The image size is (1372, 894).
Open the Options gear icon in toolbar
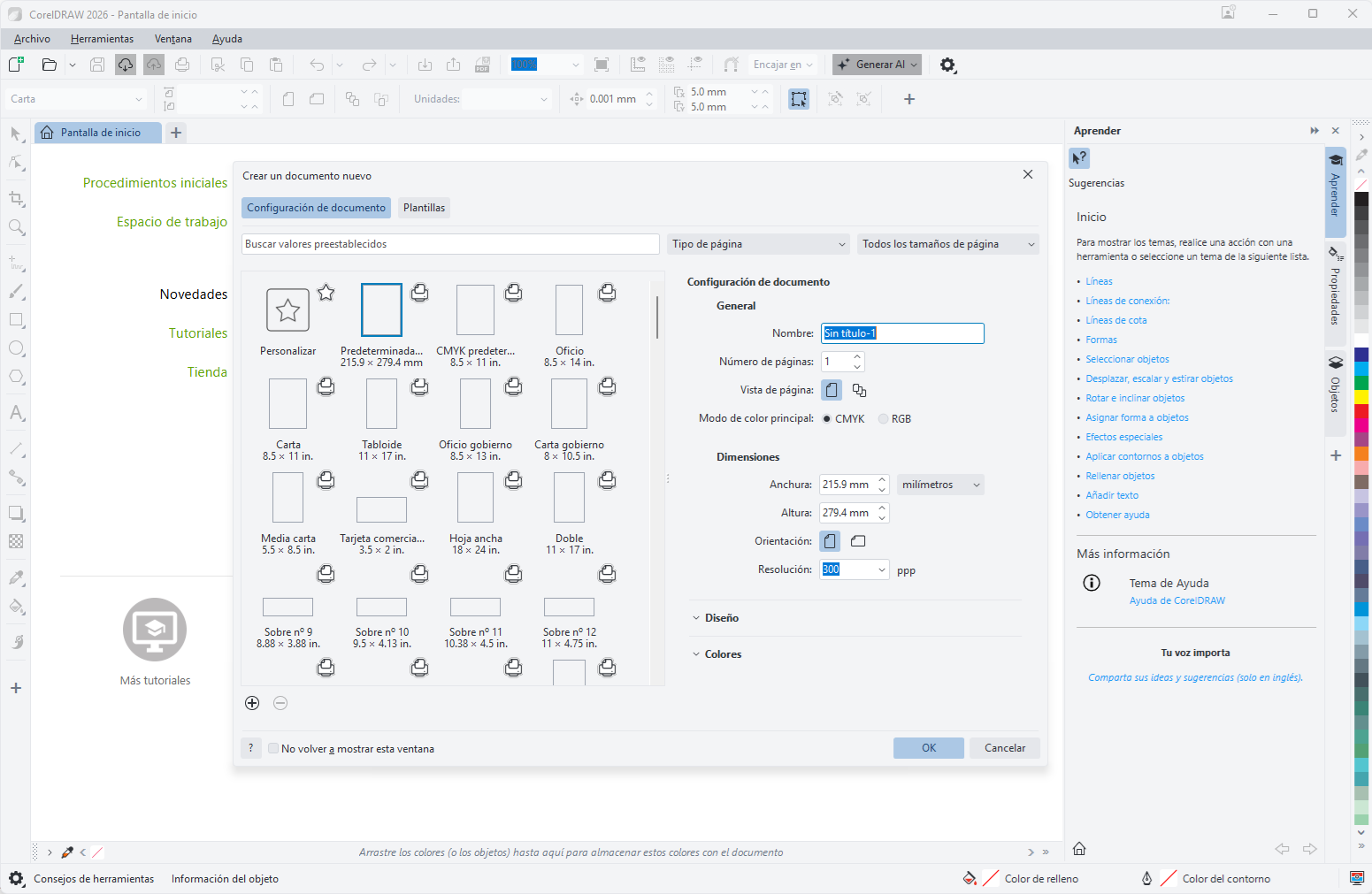[948, 65]
